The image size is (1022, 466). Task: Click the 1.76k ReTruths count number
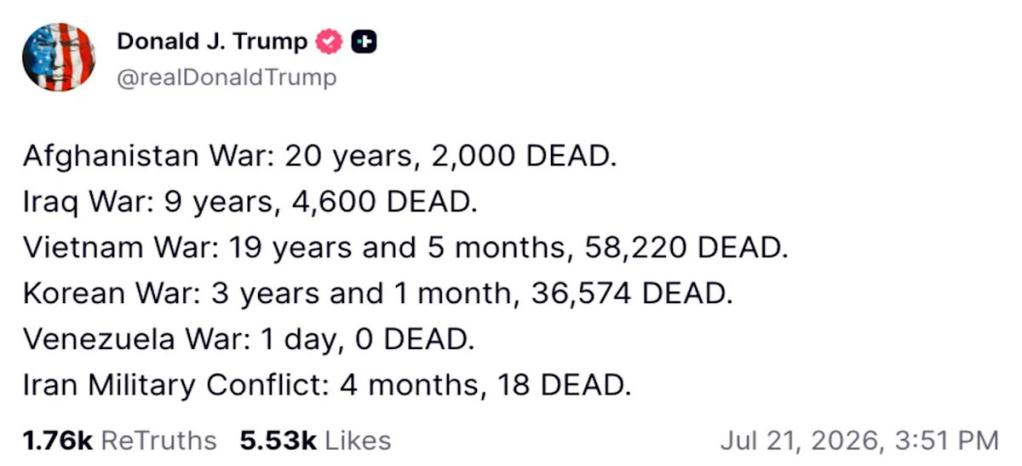(58, 441)
